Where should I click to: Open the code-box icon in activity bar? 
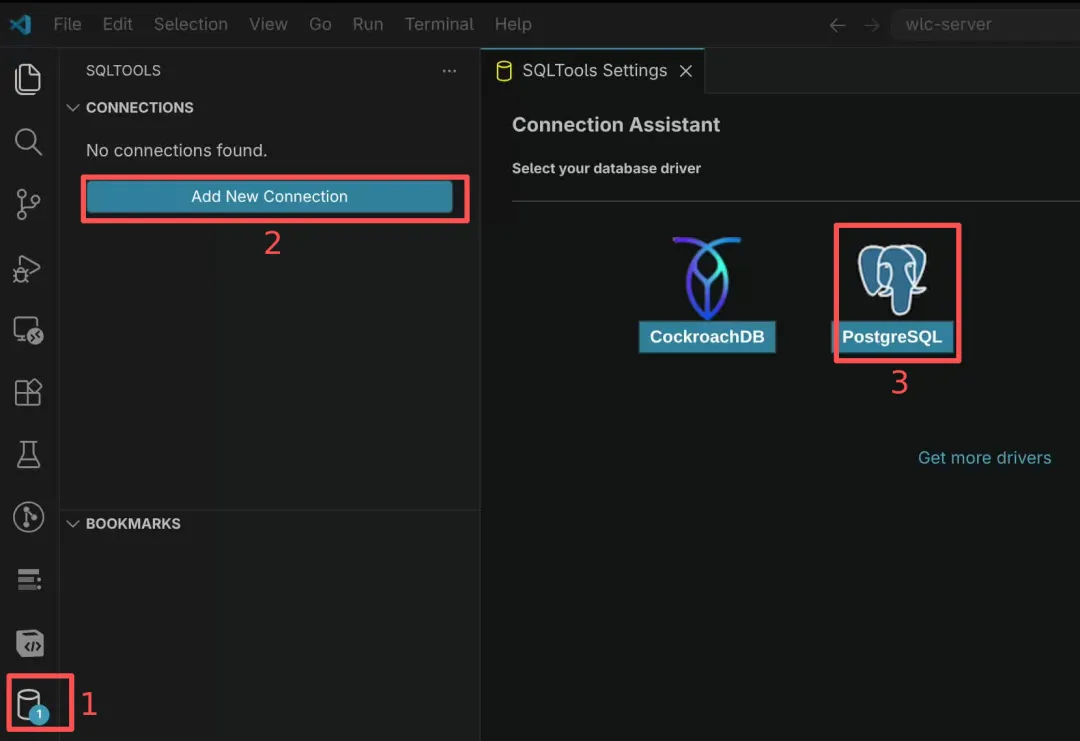(30, 644)
